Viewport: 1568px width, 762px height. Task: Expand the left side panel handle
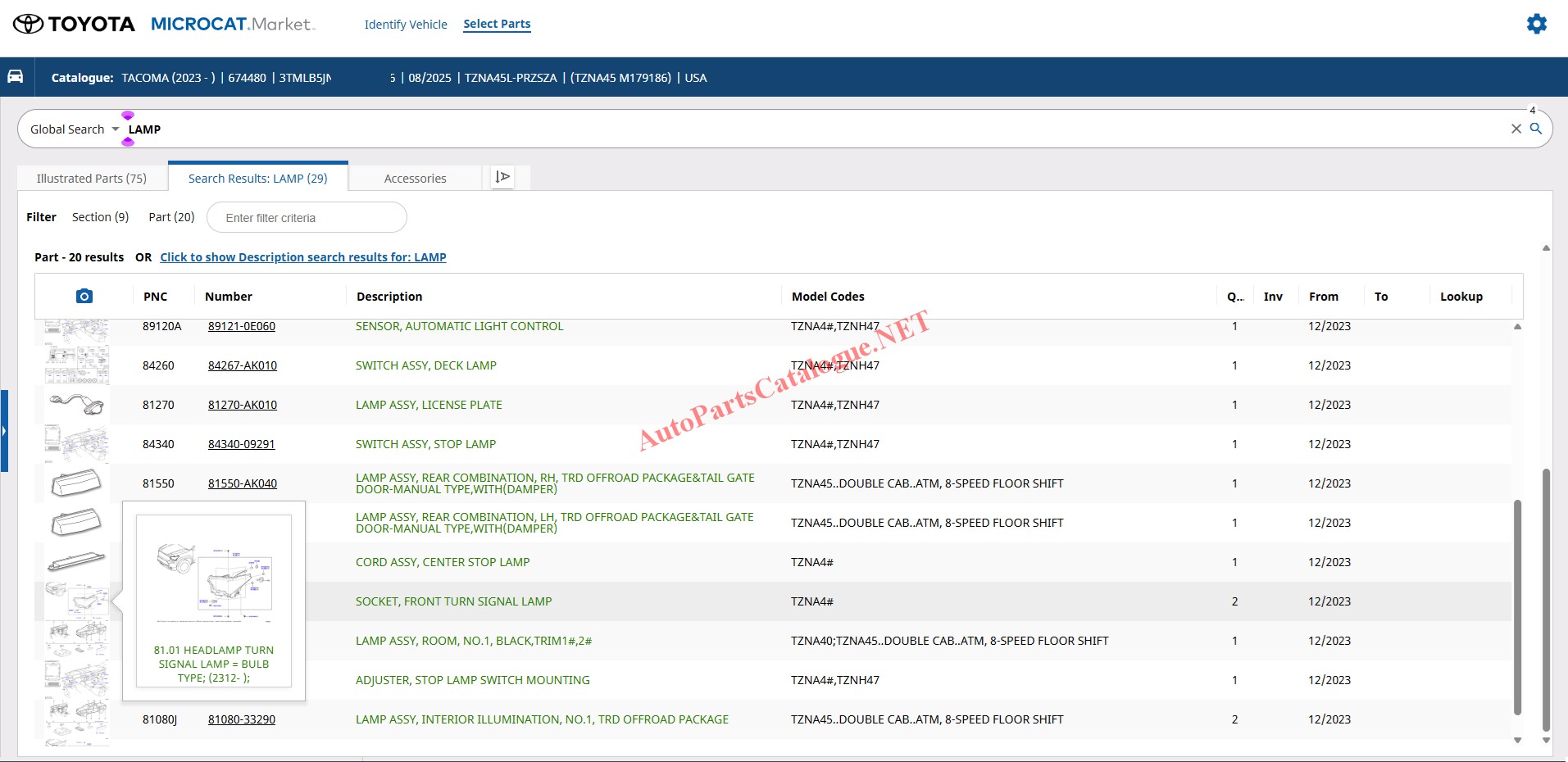4,431
